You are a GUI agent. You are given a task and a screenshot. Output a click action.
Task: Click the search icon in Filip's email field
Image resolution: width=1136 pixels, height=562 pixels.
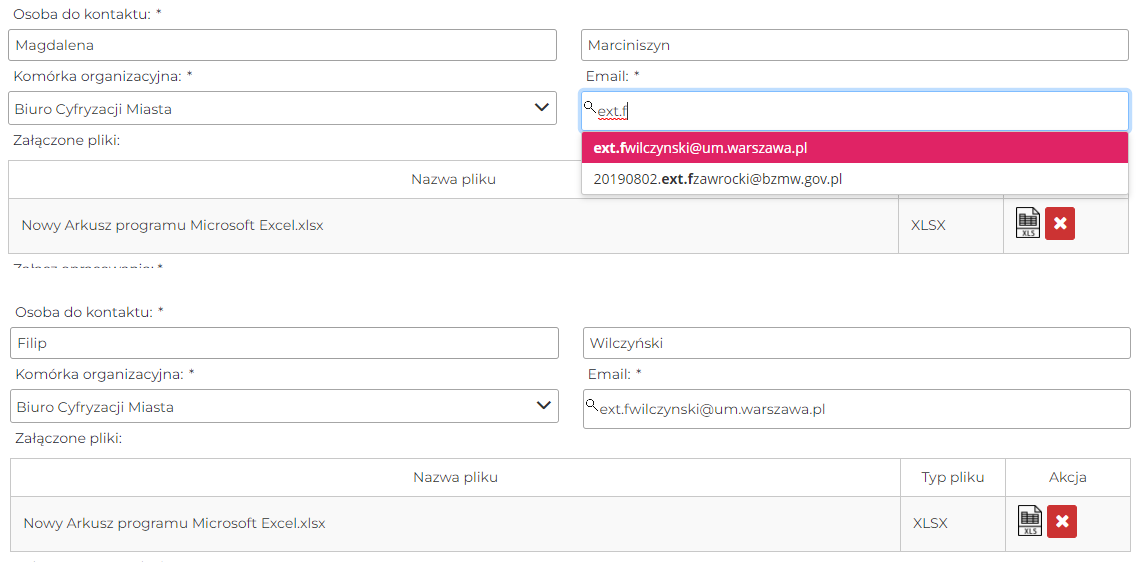[592, 405]
